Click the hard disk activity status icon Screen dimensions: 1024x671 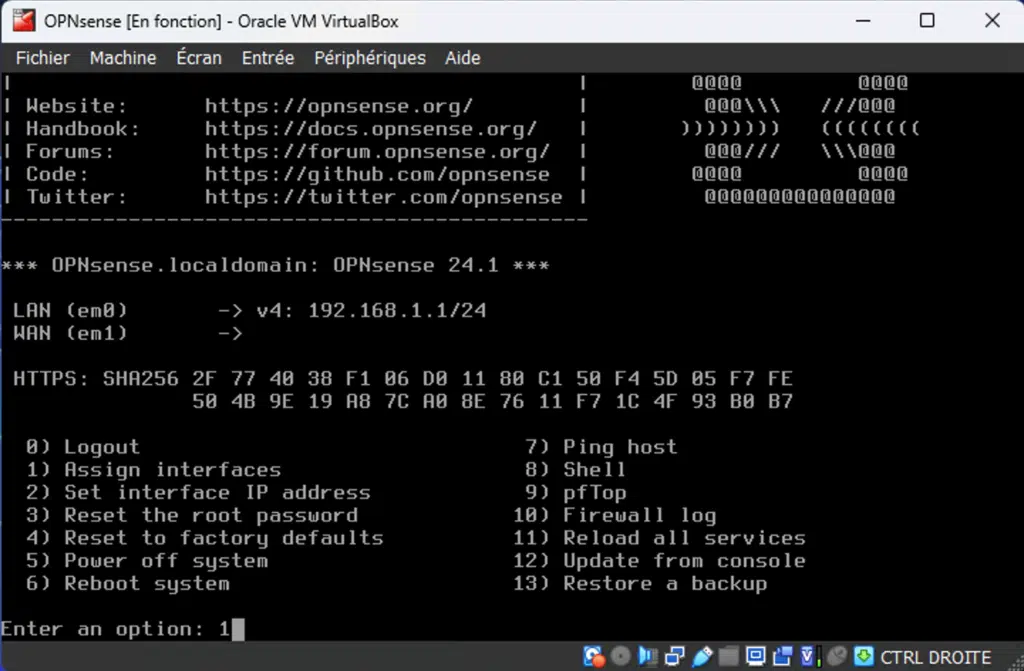tap(593, 656)
